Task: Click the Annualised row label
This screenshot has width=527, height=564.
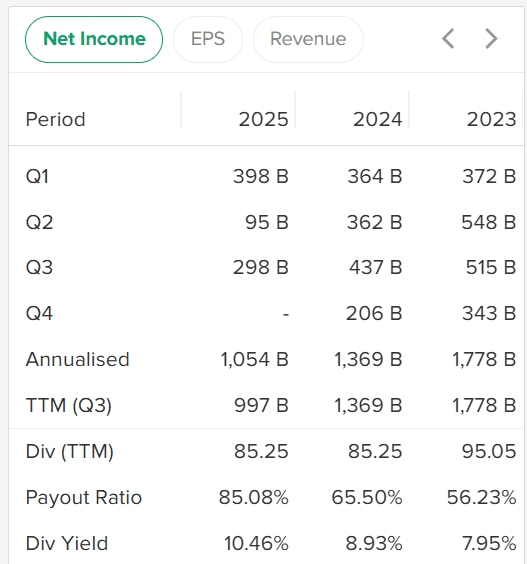Action: click(x=78, y=359)
